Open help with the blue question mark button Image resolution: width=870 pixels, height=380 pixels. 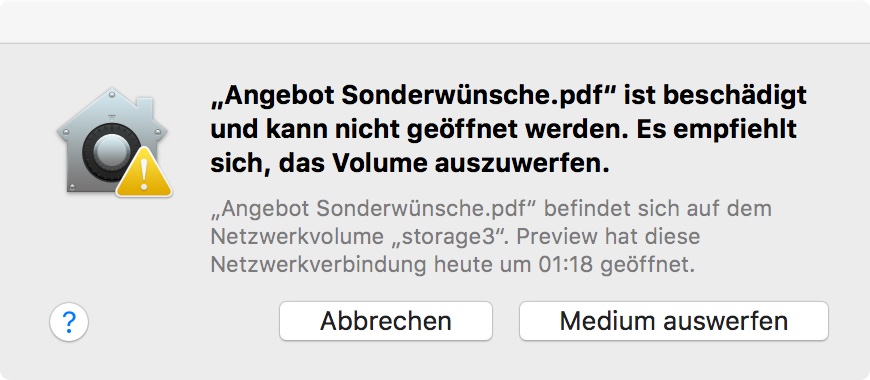point(69,322)
